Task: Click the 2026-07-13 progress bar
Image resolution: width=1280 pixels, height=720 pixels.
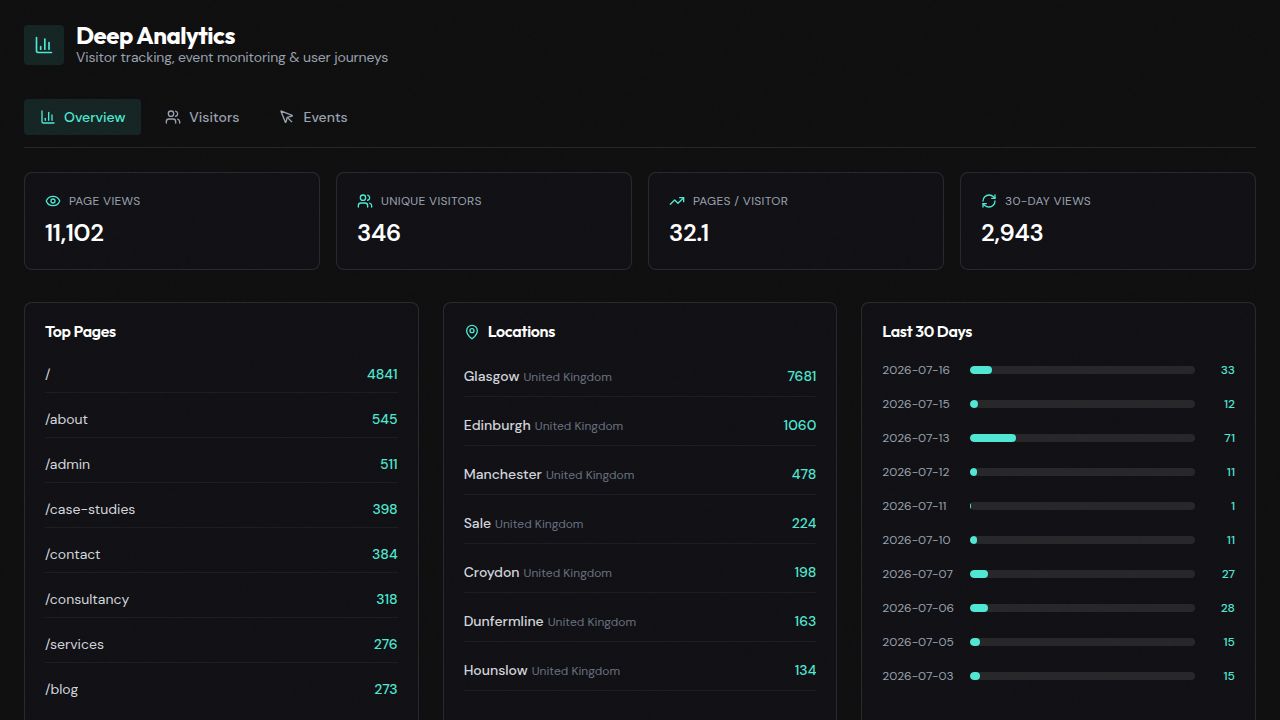Action: 1082,438
